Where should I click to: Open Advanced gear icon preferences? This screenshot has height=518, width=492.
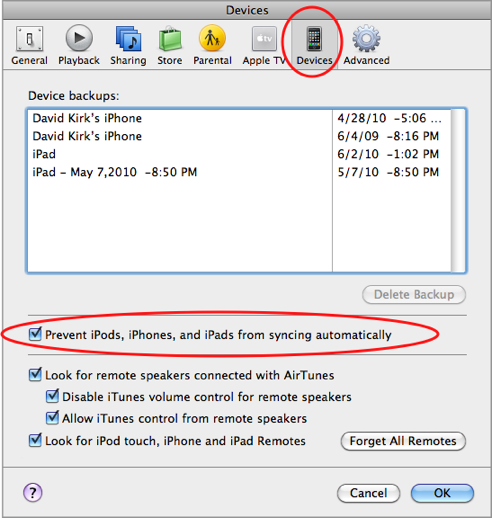(x=366, y=38)
